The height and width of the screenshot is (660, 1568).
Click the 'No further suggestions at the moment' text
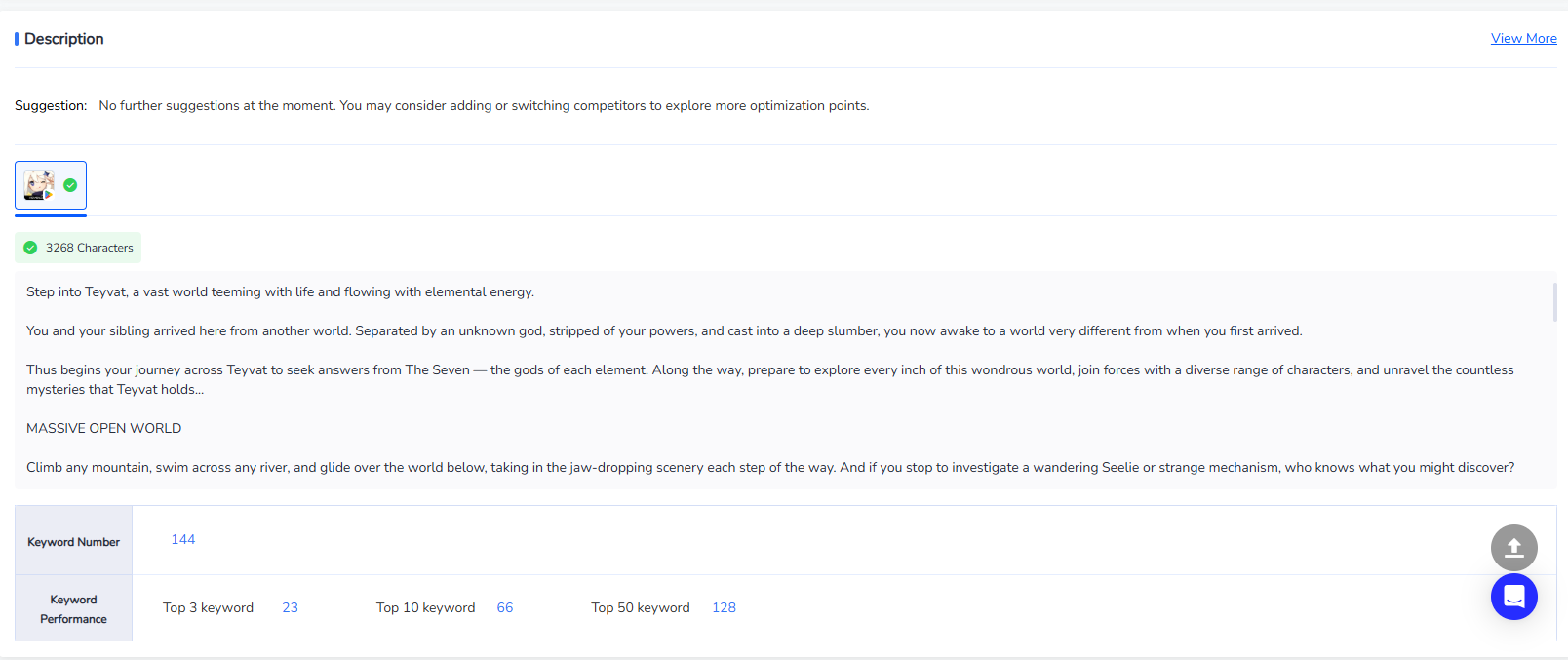pyautogui.click(x=484, y=106)
